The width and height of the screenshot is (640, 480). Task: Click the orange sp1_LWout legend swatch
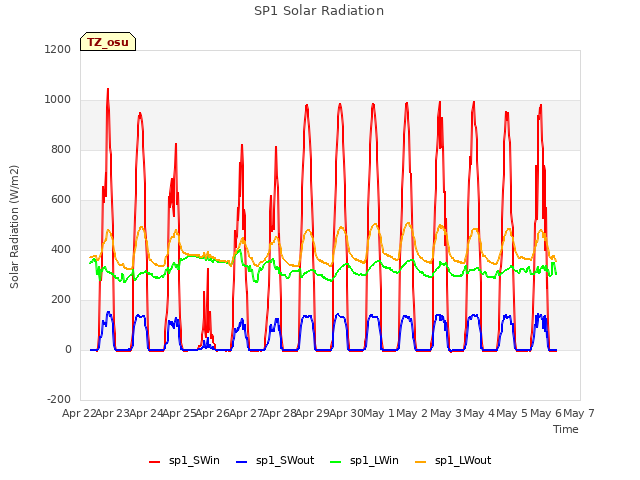click(x=420, y=462)
